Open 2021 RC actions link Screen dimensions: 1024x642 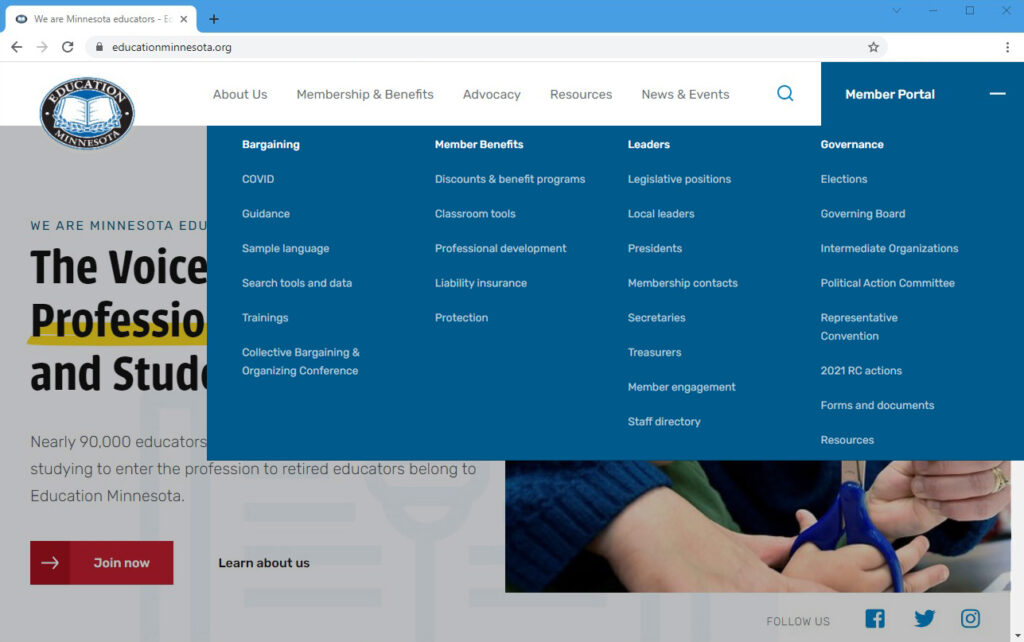coord(861,370)
